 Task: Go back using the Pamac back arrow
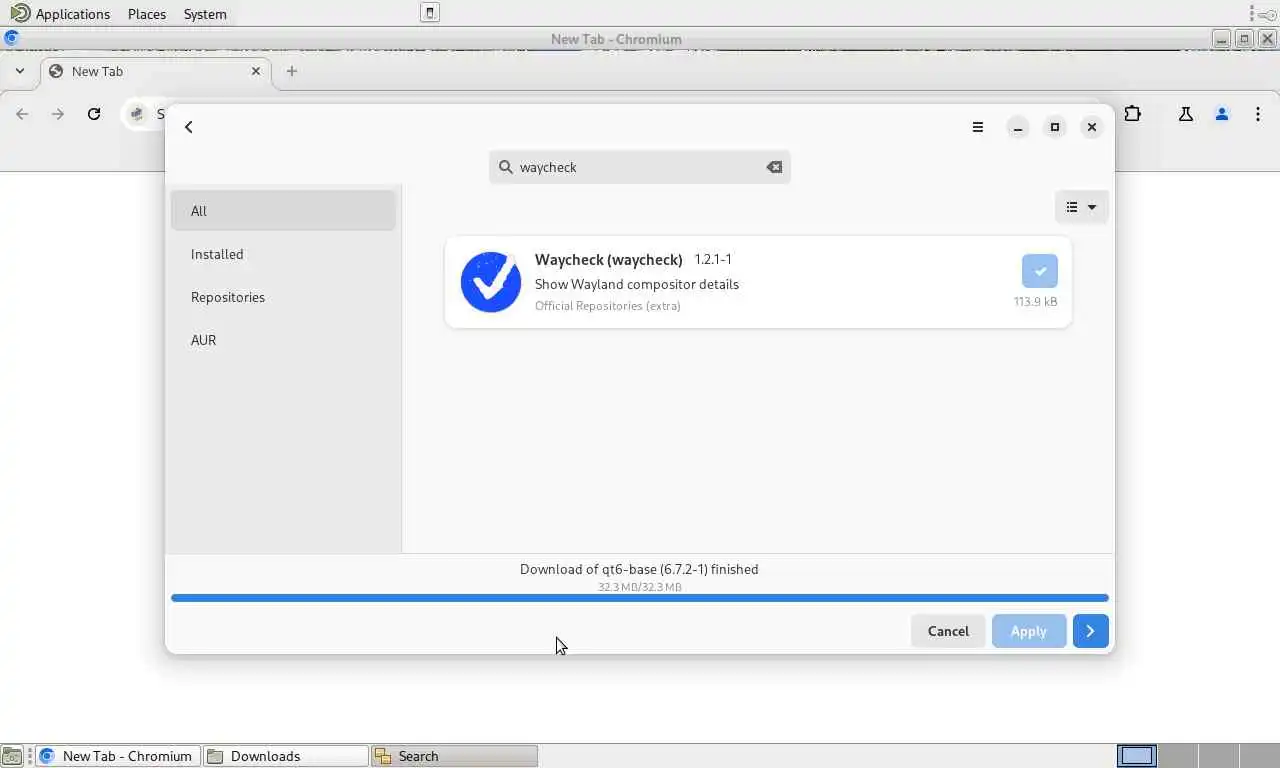[189, 127]
